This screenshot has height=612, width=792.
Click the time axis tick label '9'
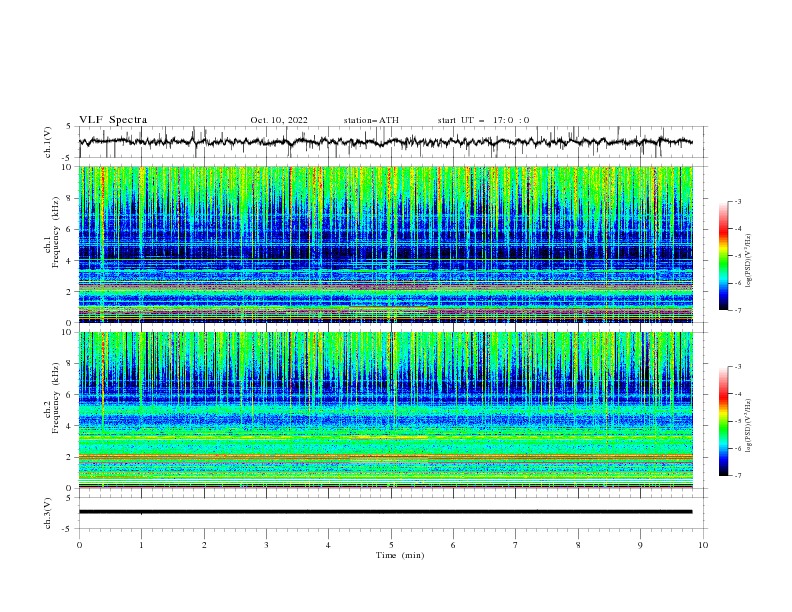coord(640,545)
